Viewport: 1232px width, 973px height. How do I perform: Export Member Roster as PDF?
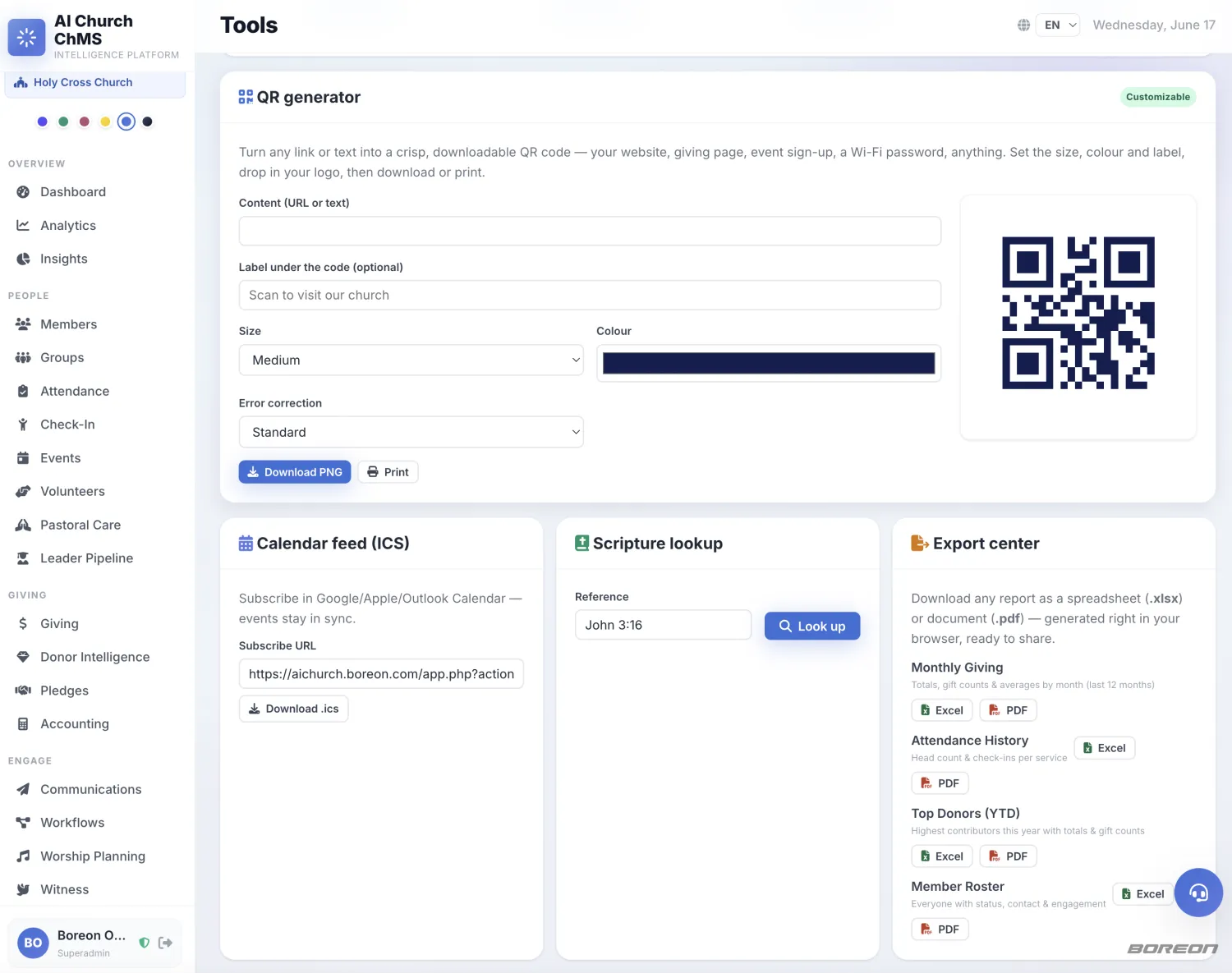[940, 929]
